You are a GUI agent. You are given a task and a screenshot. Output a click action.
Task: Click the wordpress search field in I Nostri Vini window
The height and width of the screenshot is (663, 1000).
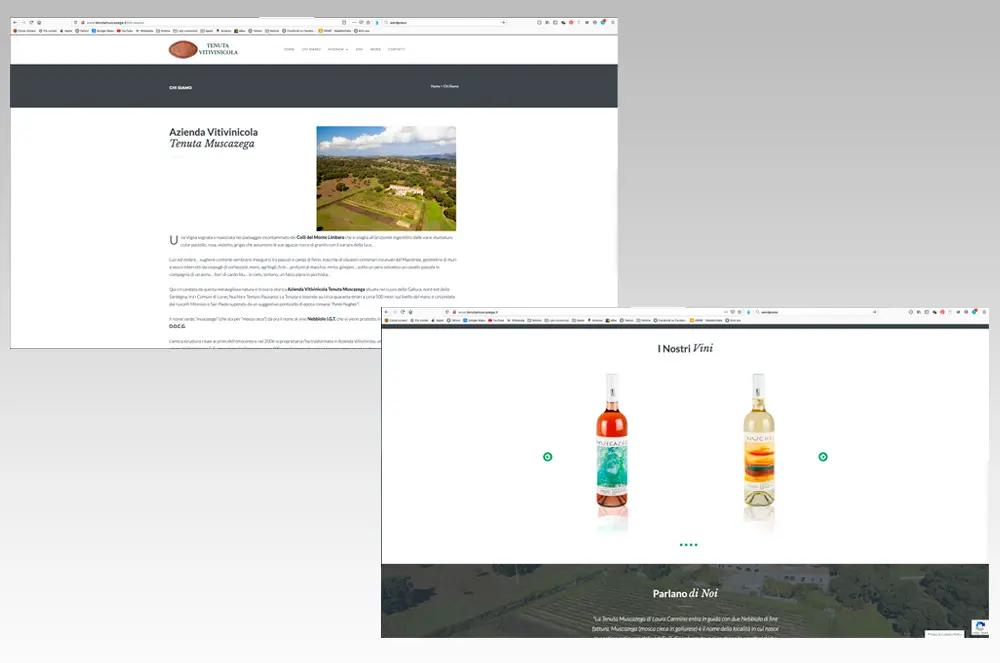(816, 312)
